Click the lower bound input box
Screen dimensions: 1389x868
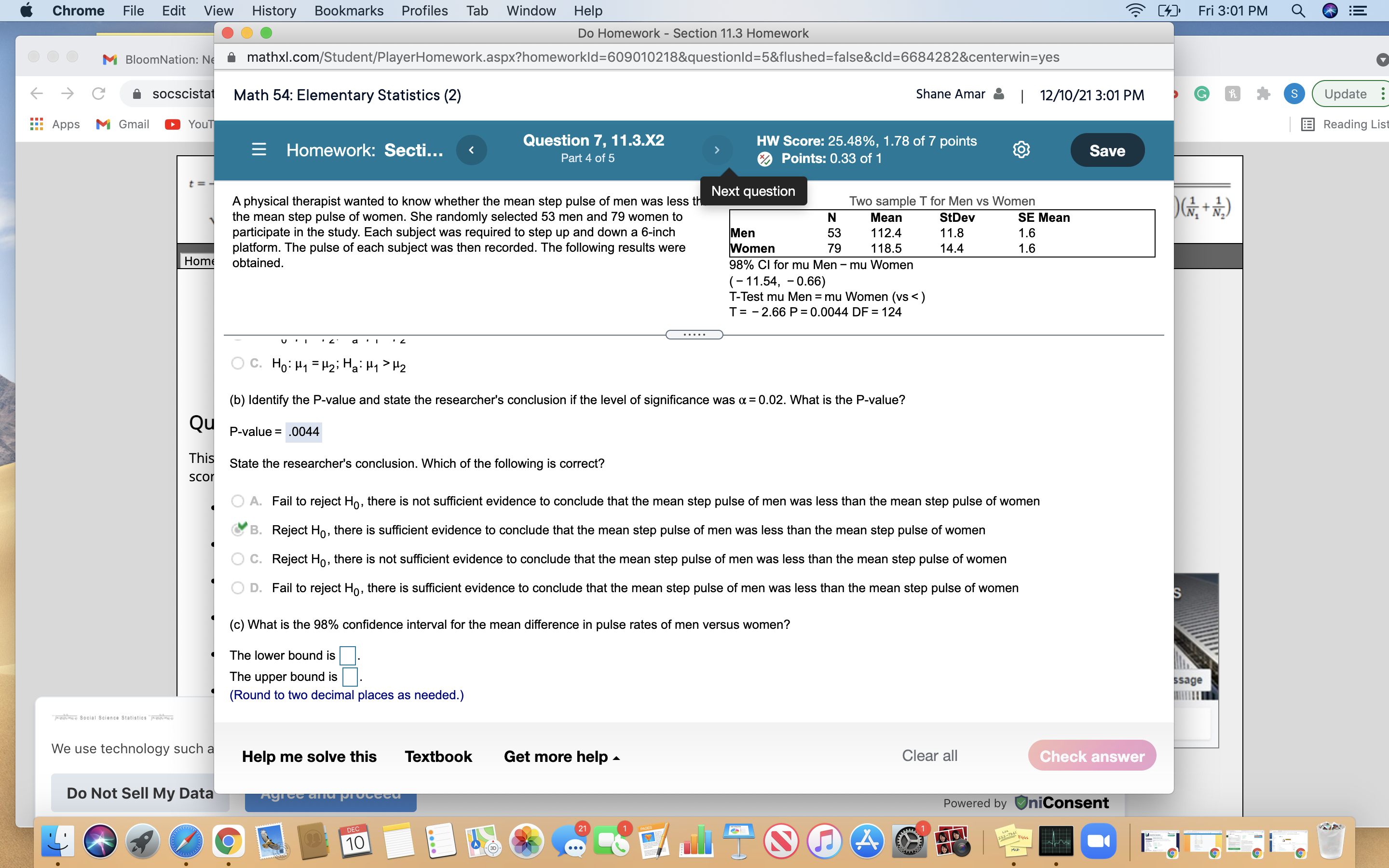coord(347,655)
